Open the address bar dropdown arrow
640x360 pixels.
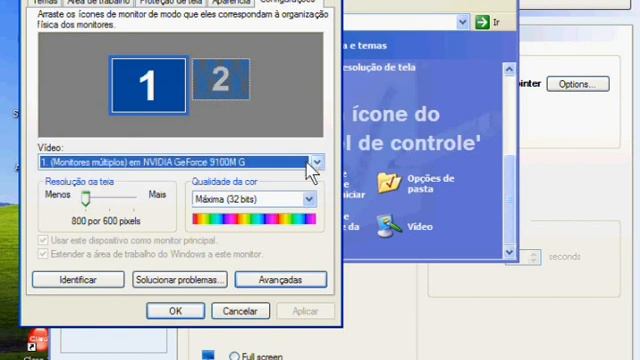point(462,22)
